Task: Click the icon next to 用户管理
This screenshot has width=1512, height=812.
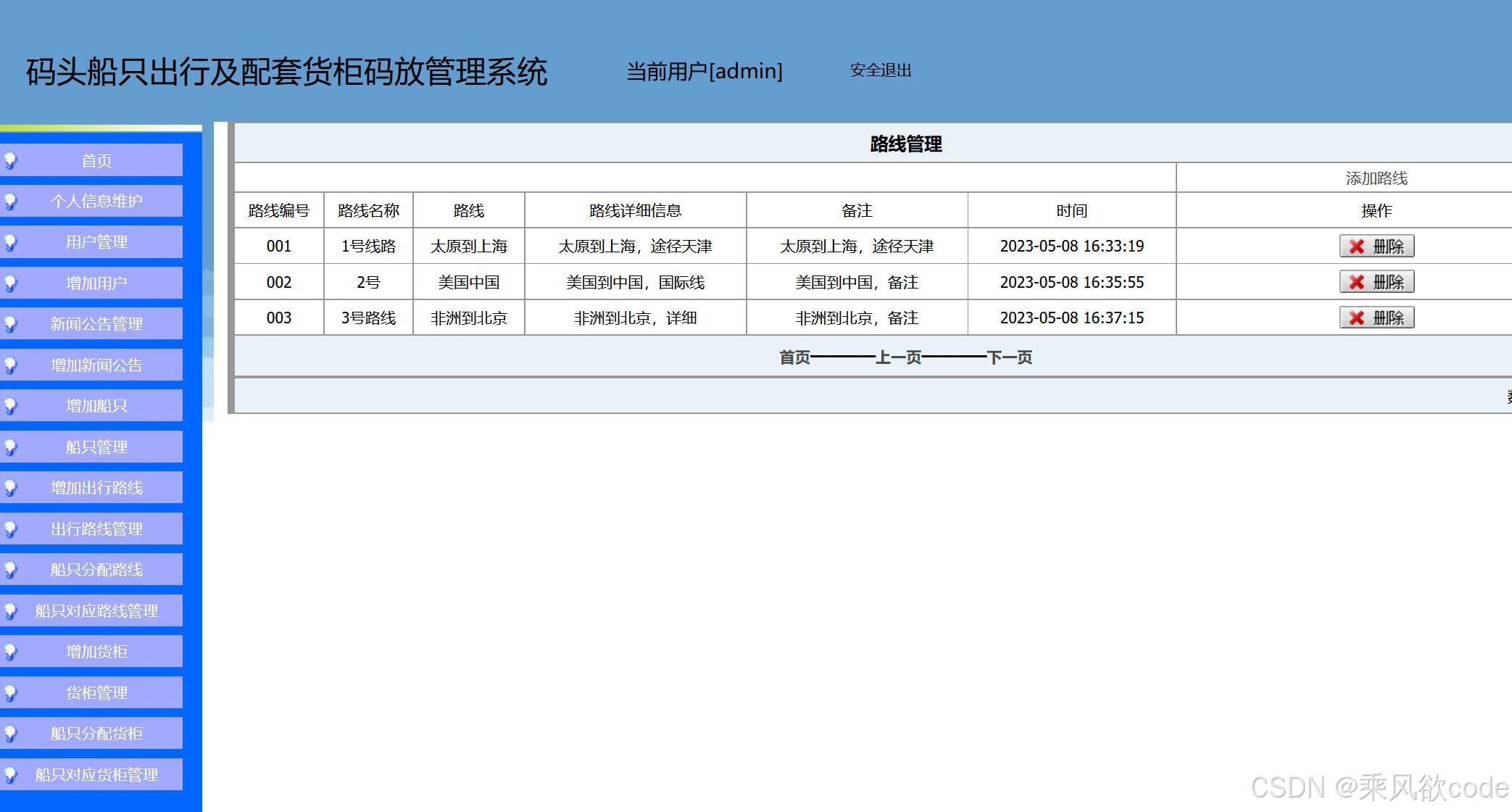Action: click(10, 242)
